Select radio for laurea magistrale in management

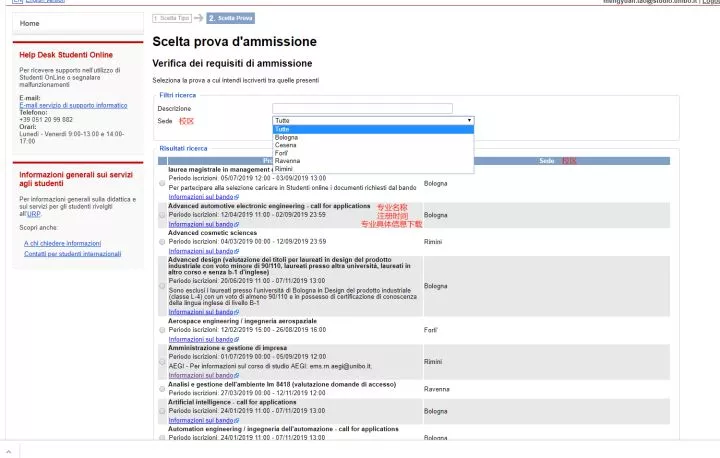pyautogui.click(x=162, y=183)
